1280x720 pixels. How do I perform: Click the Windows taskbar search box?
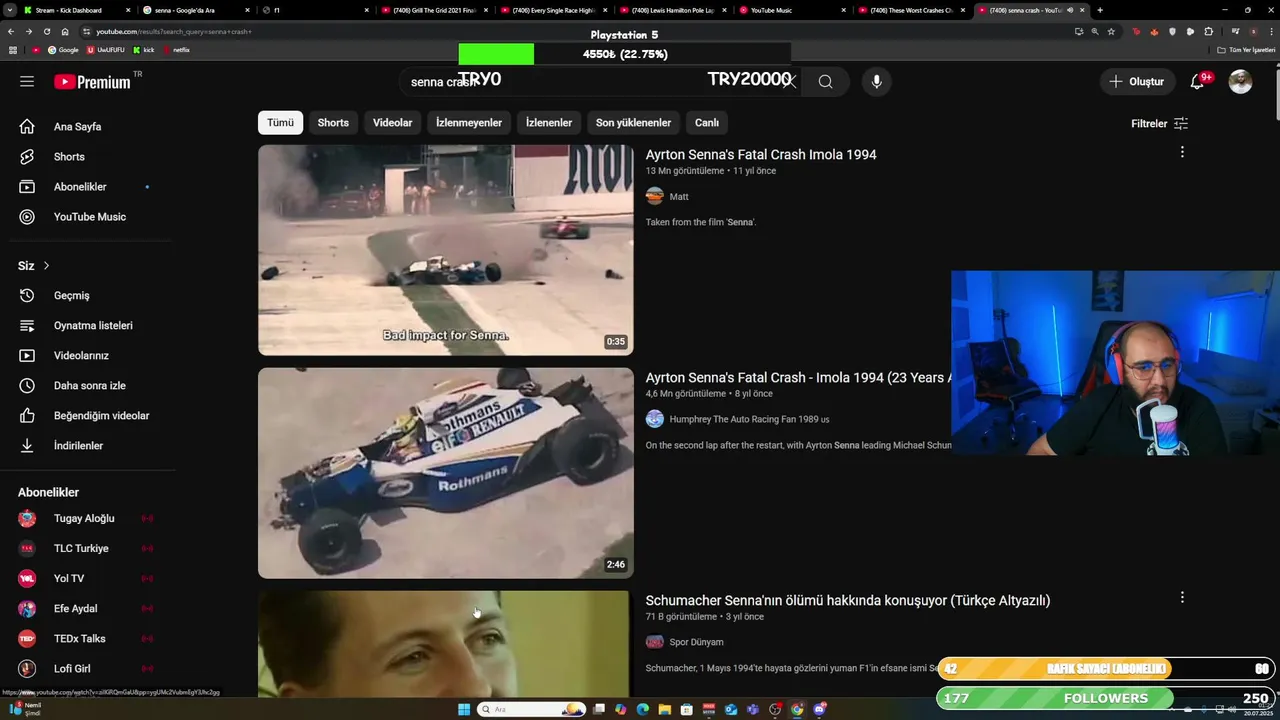532,709
